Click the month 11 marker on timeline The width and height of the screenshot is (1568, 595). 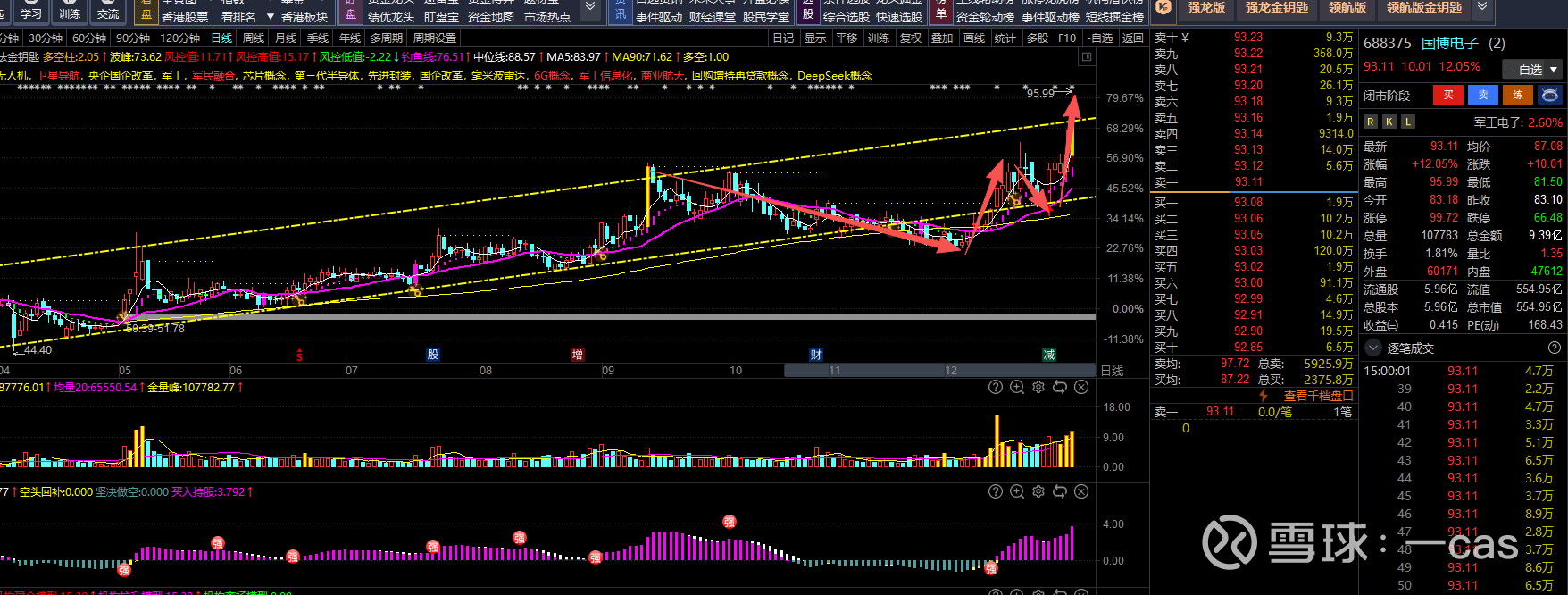[x=834, y=370]
